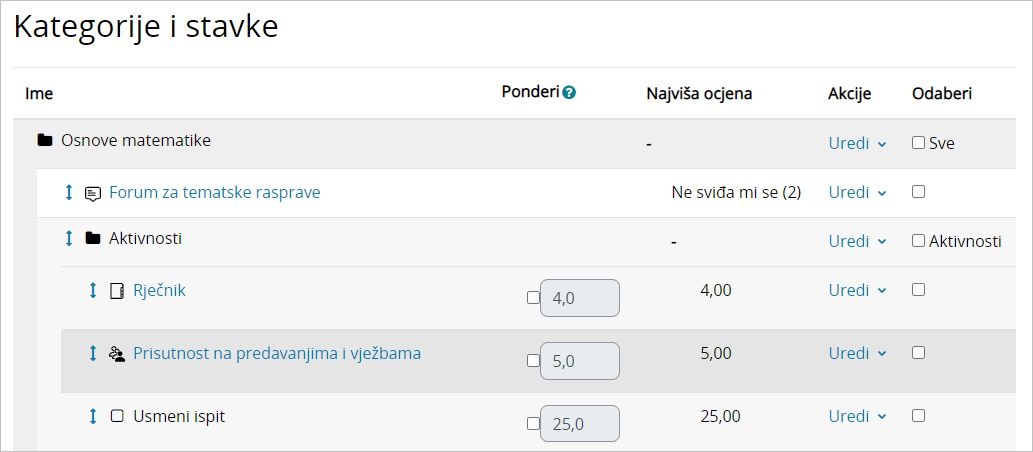Click the move arrows icon beside Forum za tematske rasprave
Viewport: 1033px width, 452px height.
click(x=69, y=192)
